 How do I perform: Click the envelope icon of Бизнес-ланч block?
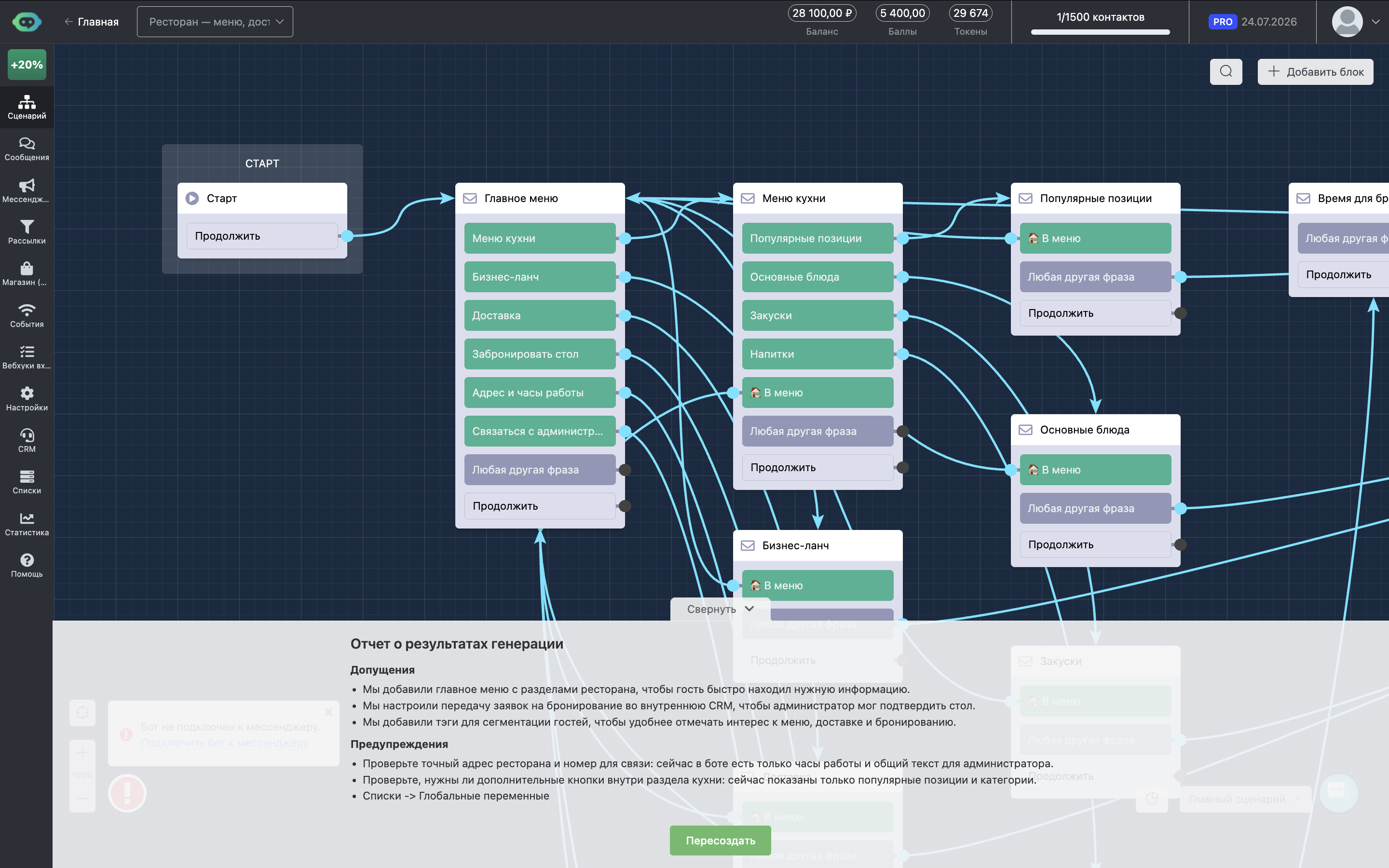coord(748,545)
